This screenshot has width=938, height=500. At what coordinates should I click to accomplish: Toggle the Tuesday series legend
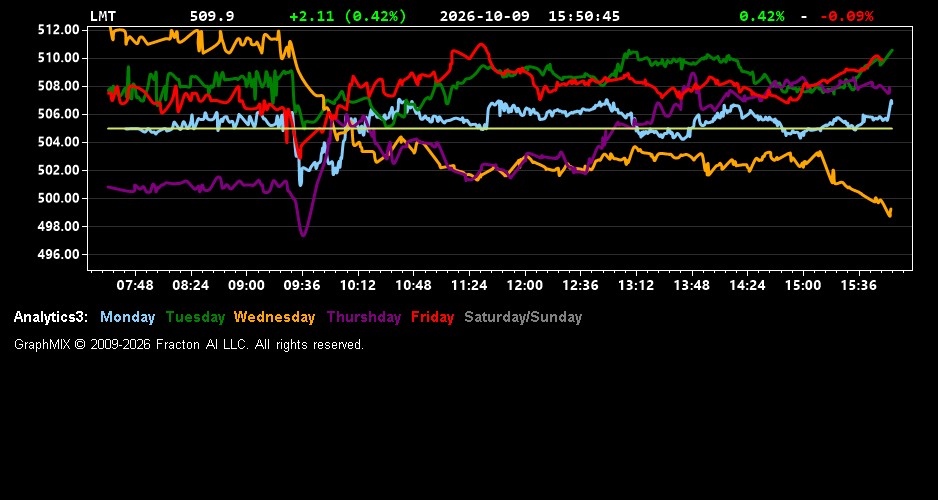(x=195, y=317)
